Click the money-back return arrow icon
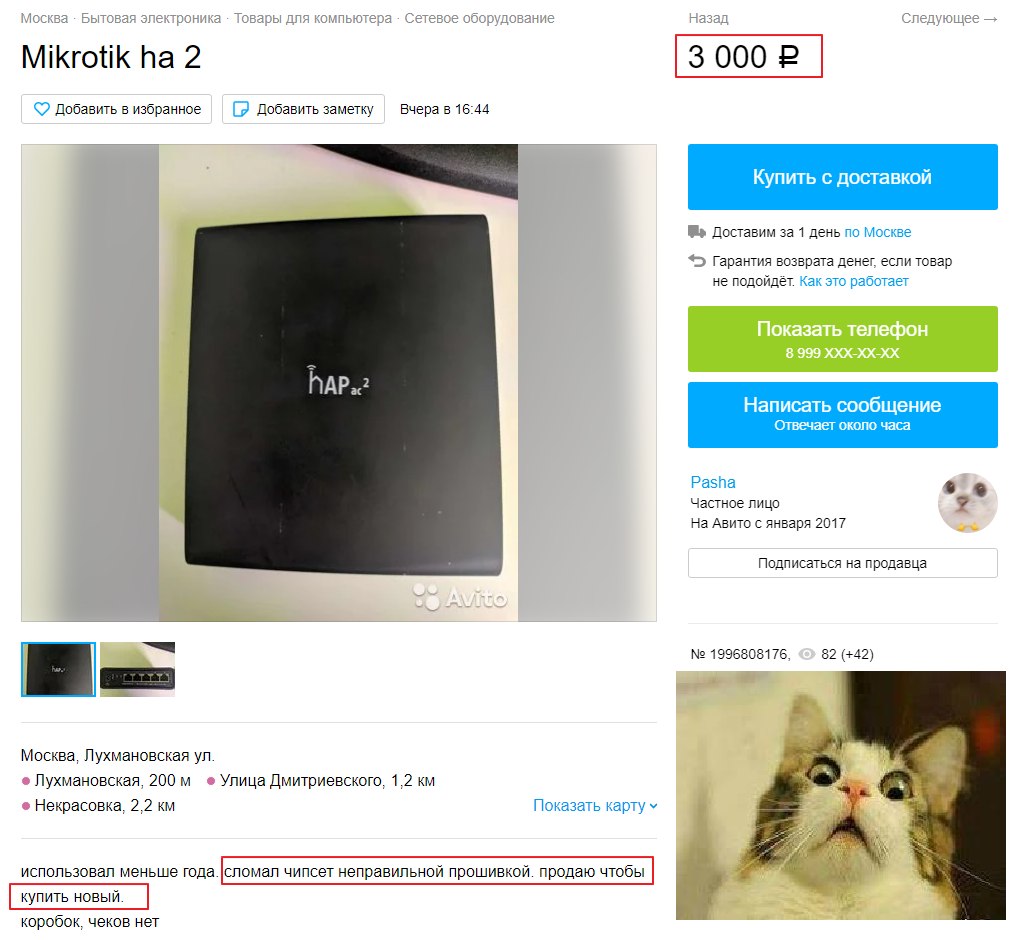 [x=697, y=261]
